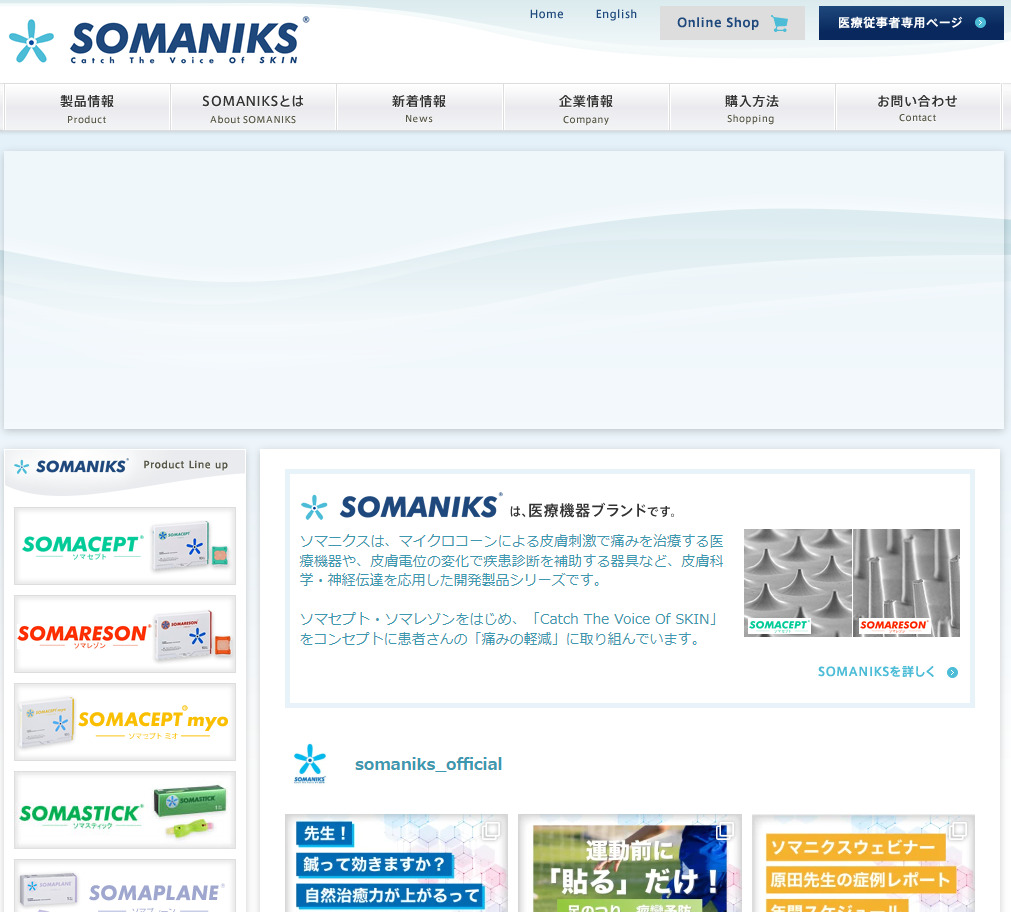The image size is (1011, 912).
Task: Click the SOMANIKS logo in the intro box
Action: (x=402, y=508)
